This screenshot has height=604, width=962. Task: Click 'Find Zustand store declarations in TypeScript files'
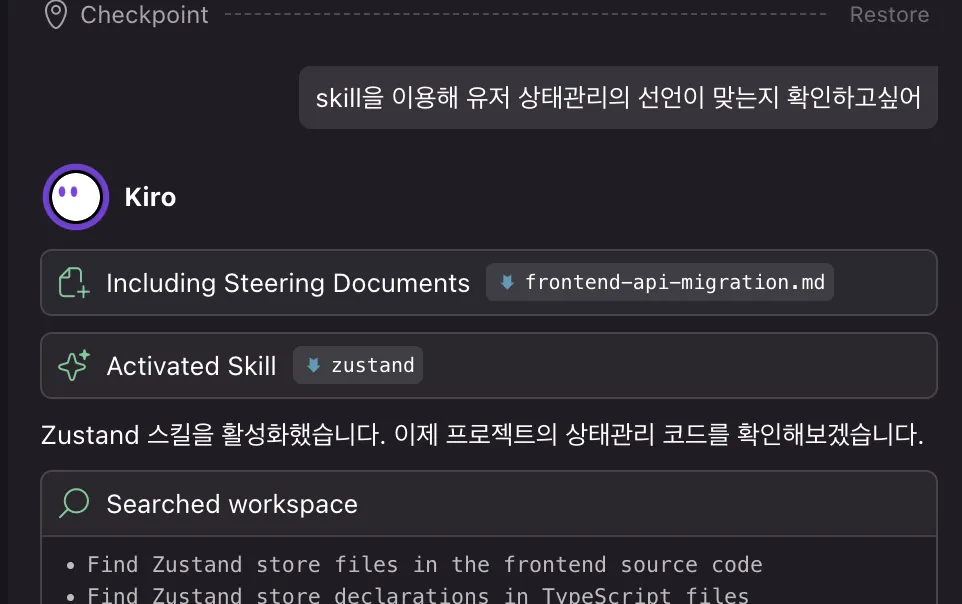418,595
